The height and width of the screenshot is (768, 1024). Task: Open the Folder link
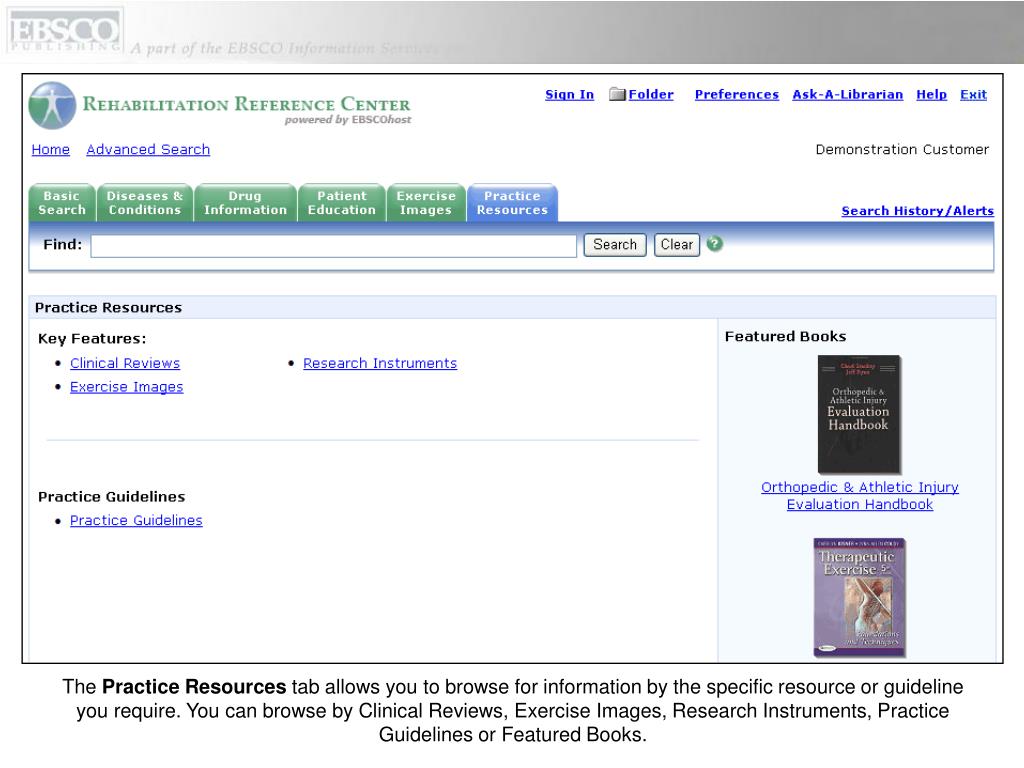tap(651, 95)
